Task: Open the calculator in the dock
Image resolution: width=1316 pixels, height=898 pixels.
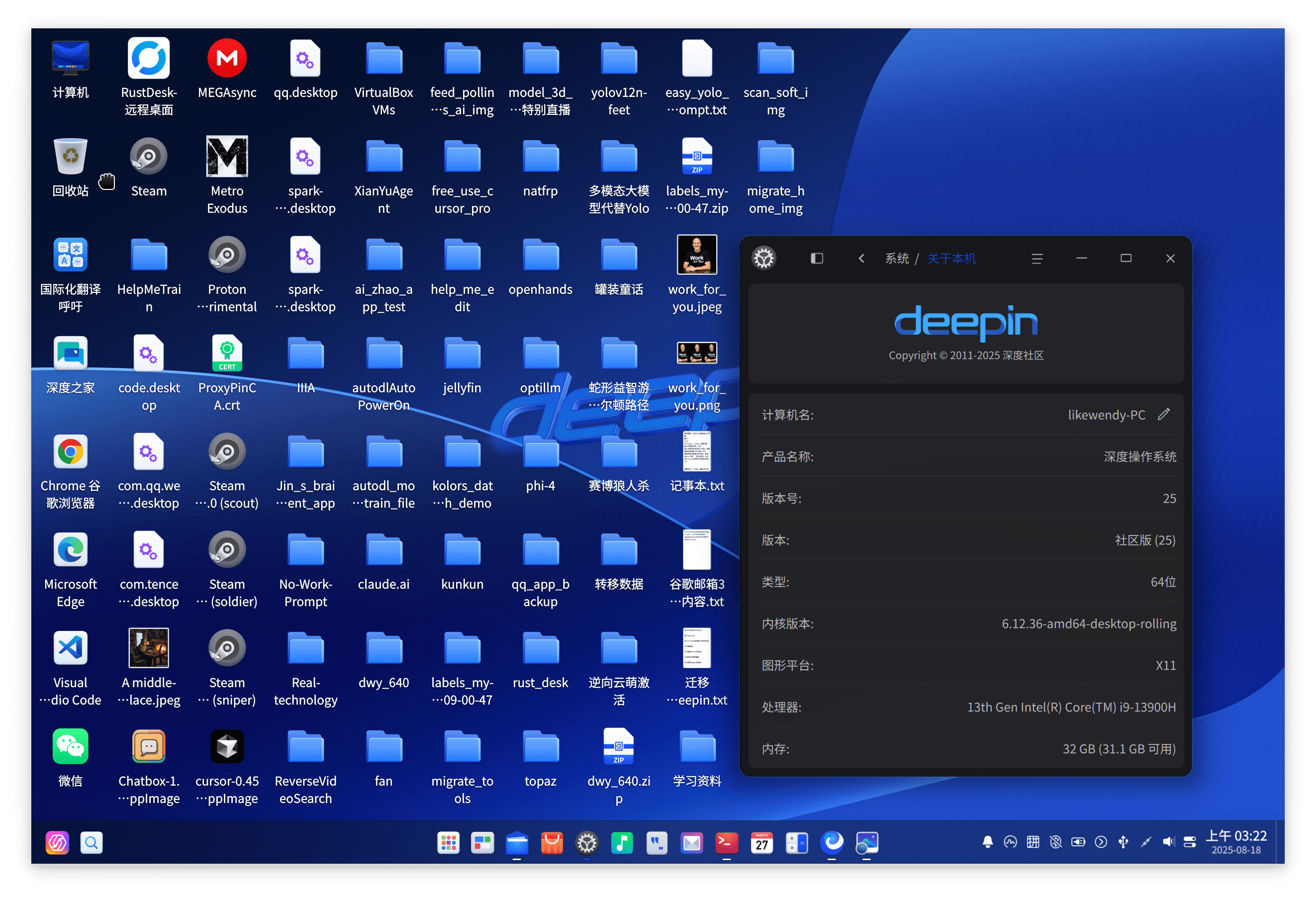Action: pos(797,842)
